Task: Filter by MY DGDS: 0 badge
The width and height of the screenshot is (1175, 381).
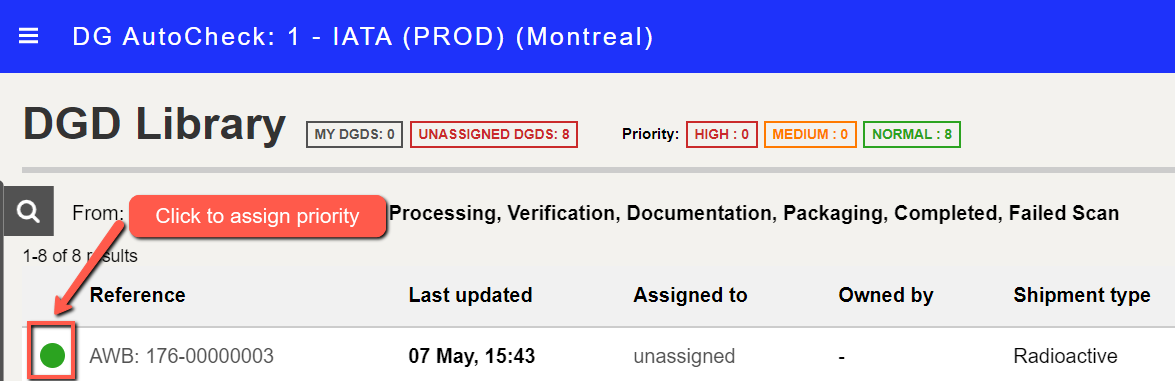Action: point(354,134)
